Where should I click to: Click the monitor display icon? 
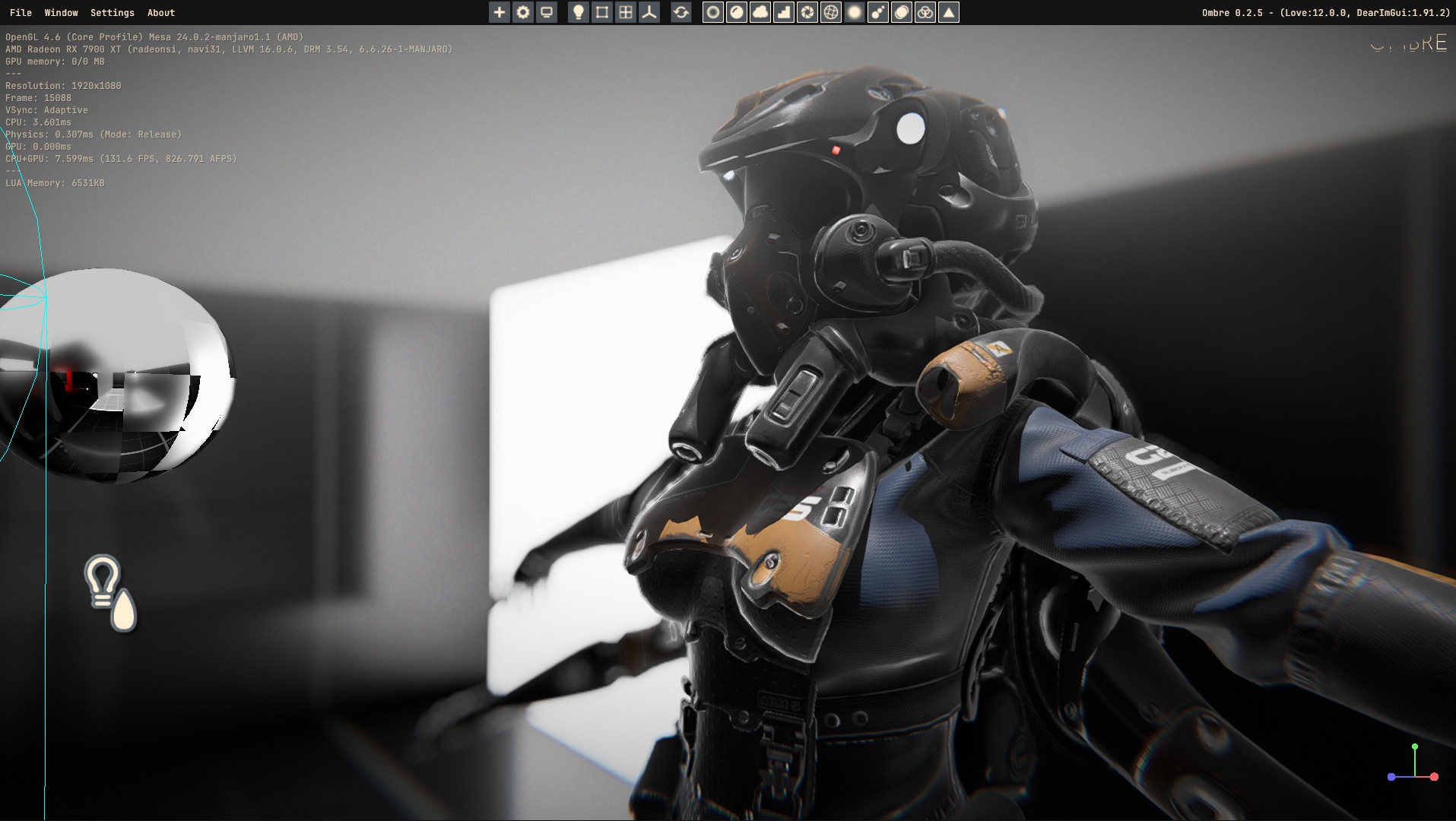[x=547, y=12]
